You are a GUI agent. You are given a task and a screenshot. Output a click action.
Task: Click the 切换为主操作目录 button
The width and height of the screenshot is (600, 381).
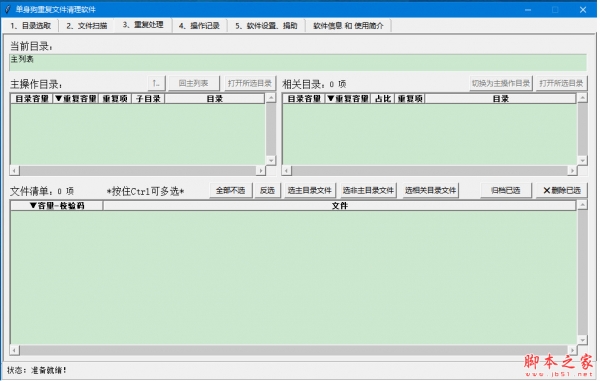[501, 83]
